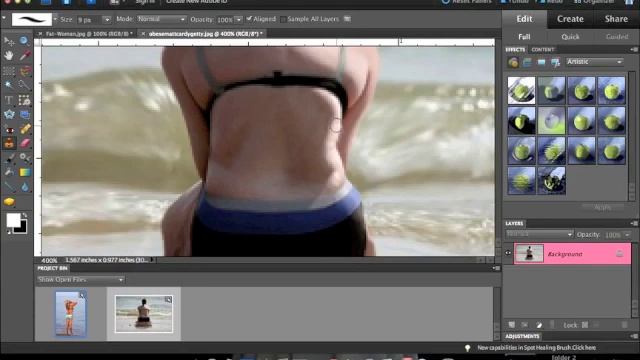Open the Show Open Files dropdown
The height and width of the screenshot is (360, 640).
[80, 280]
